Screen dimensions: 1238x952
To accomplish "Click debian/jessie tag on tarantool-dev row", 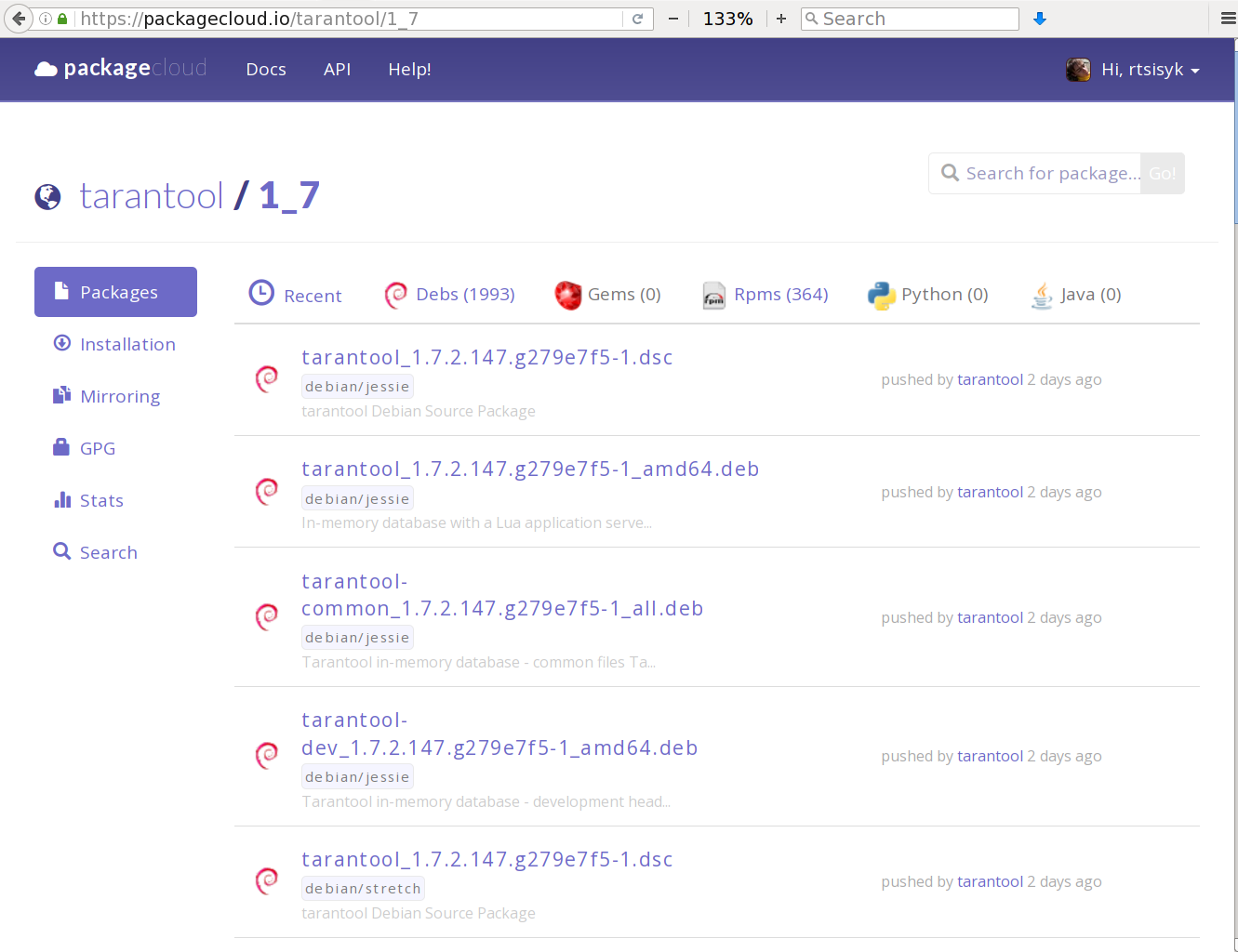I will 357,777.
